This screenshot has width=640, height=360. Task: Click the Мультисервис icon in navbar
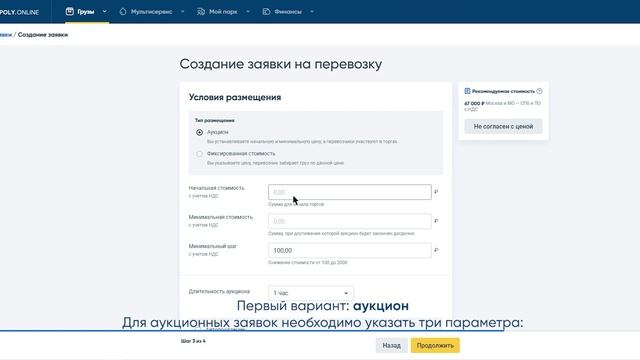123,12
